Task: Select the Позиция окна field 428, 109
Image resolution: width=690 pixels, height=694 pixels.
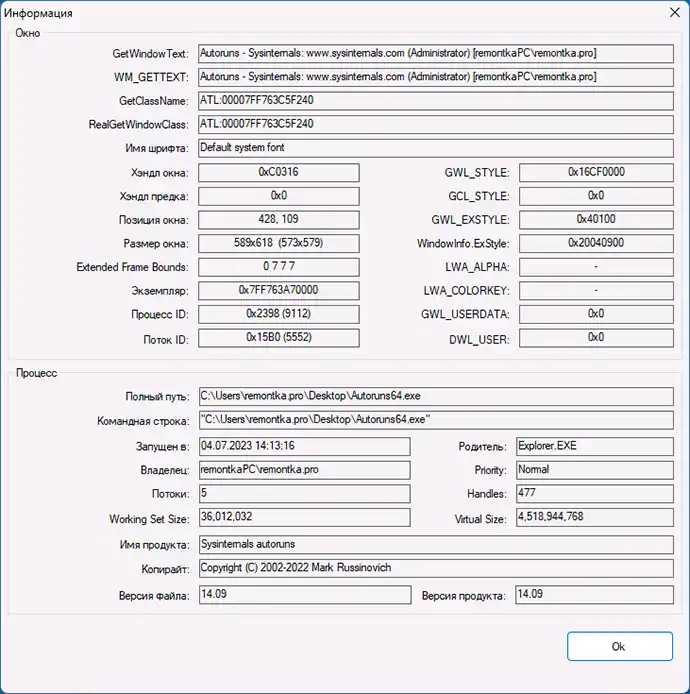Action: point(278,220)
